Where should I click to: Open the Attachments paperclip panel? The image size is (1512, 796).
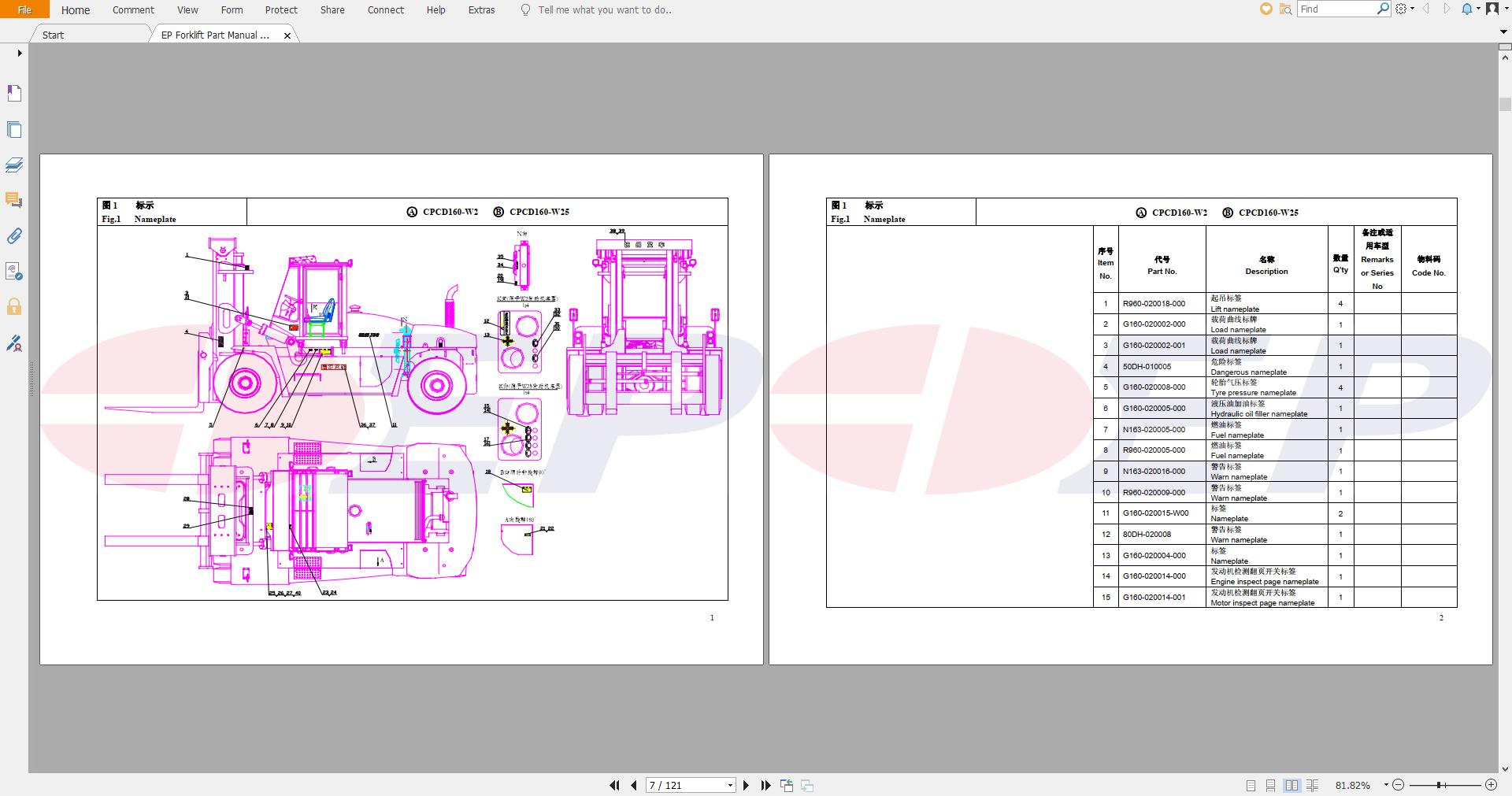click(x=14, y=235)
